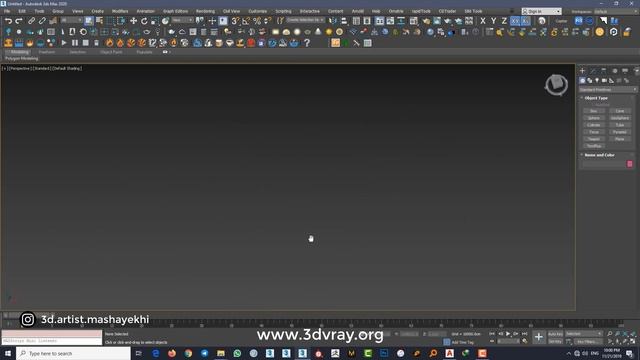This screenshot has height=360, width=640.
Task: Click the question mark help icon
Action: [x=307, y=43]
